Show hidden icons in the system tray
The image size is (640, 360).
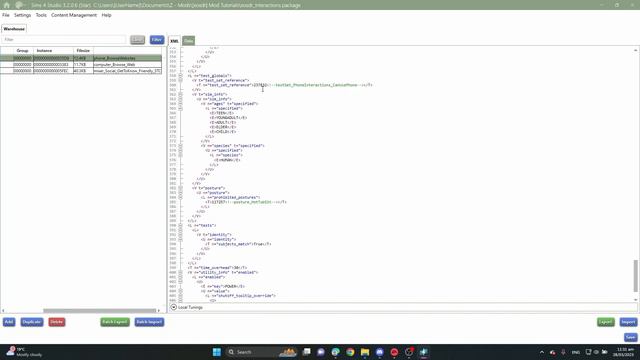(542, 352)
